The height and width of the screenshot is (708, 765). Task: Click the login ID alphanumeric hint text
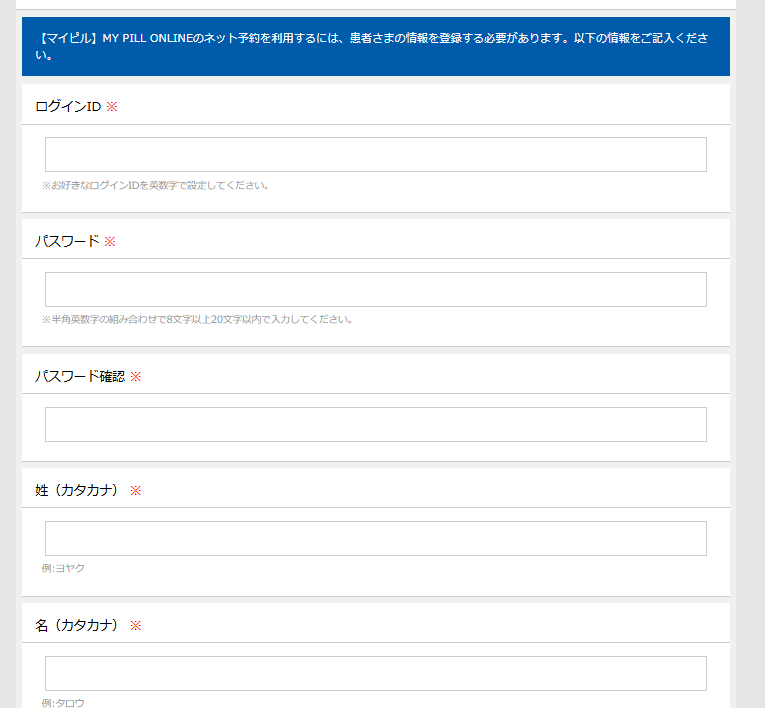tap(155, 185)
